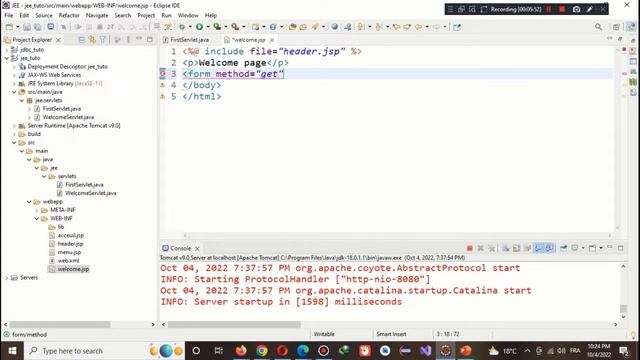Expand the jdbc_tuto project

point(7,49)
